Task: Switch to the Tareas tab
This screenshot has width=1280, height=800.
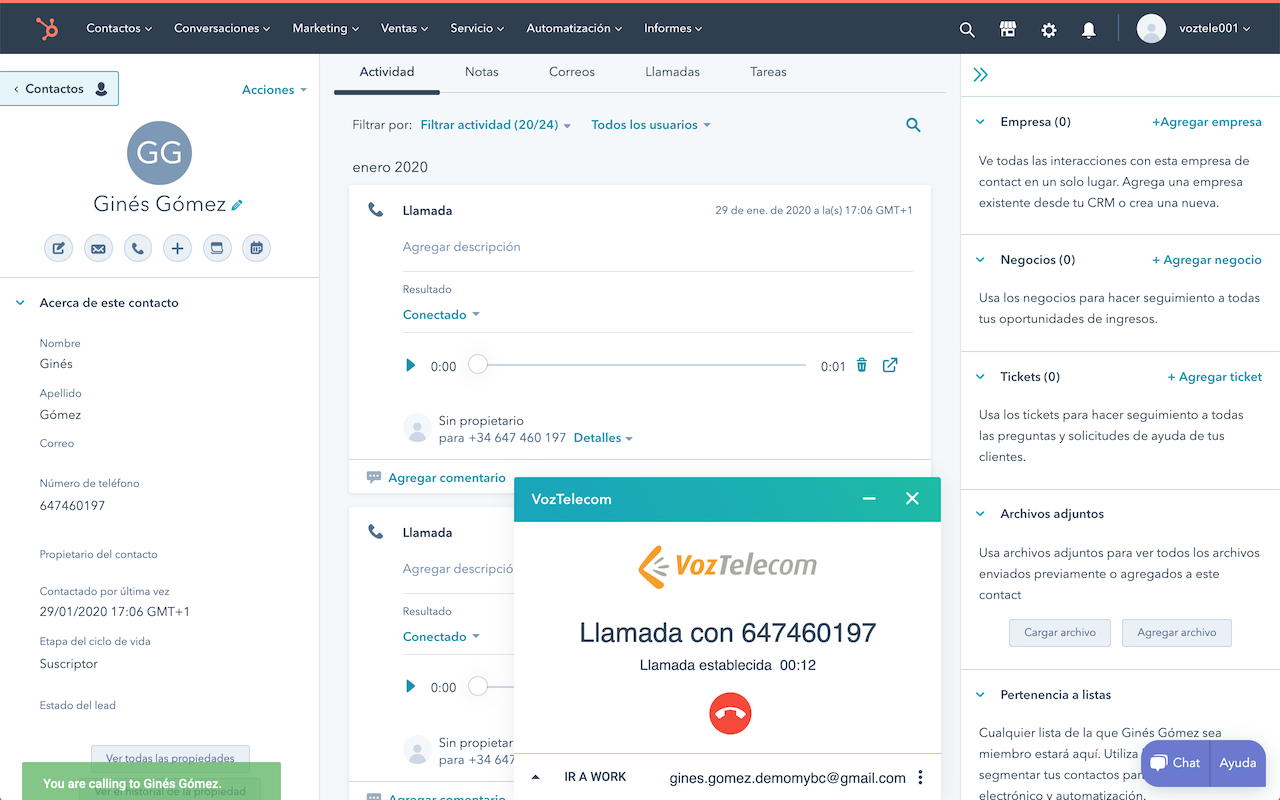Action: click(x=768, y=72)
